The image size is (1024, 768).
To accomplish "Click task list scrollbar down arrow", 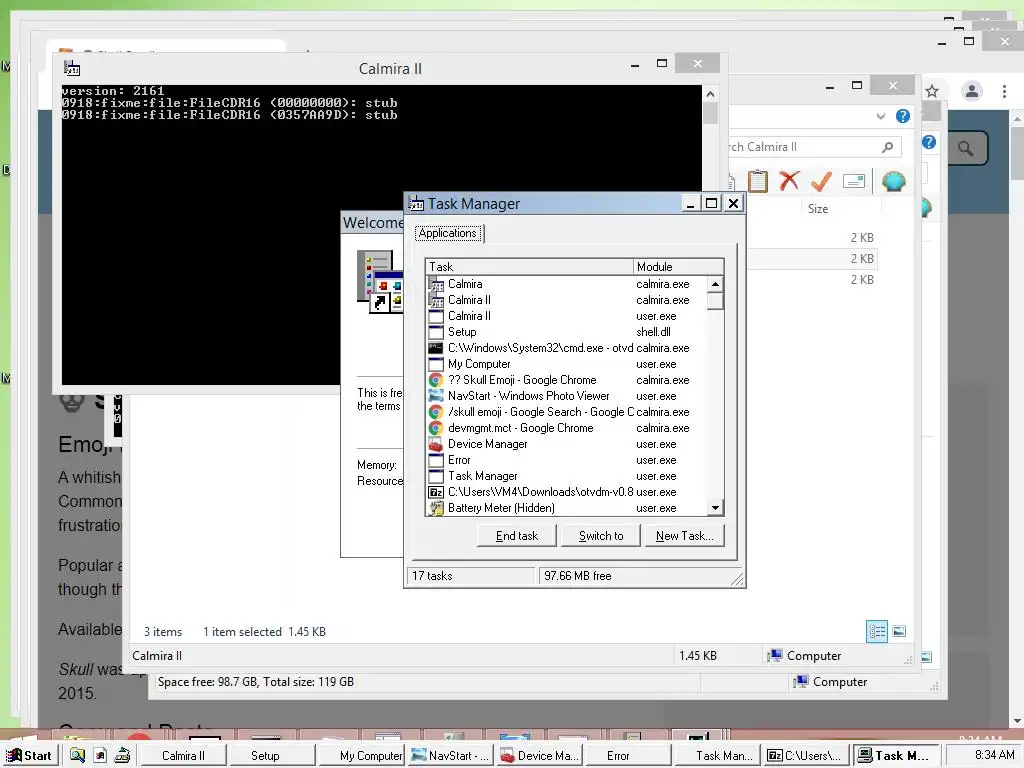I will click(x=716, y=508).
